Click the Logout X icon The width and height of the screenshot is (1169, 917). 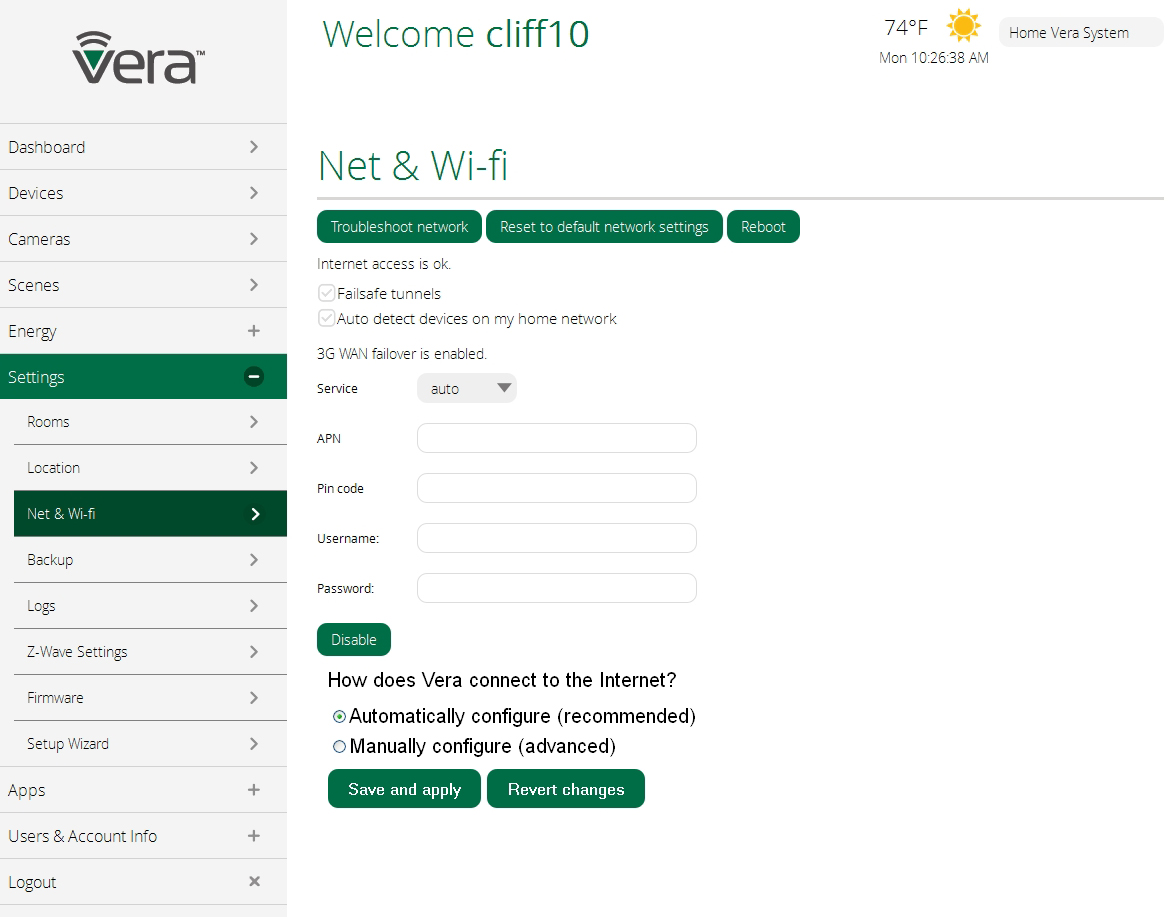(x=254, y=882)
